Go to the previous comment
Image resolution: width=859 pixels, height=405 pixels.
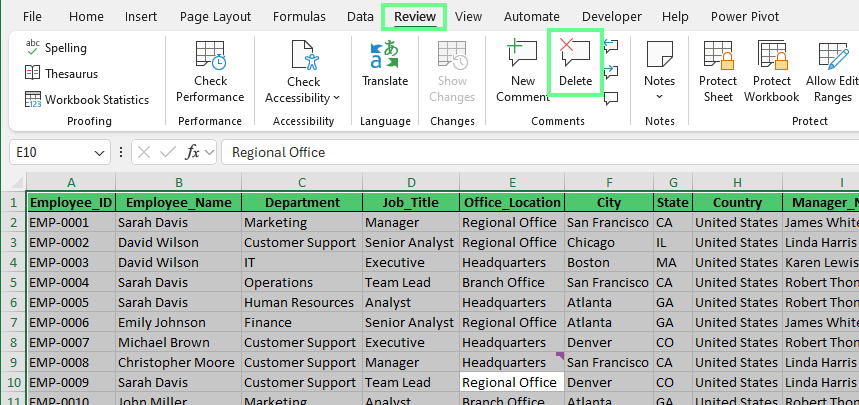click(x=611, y=45)
